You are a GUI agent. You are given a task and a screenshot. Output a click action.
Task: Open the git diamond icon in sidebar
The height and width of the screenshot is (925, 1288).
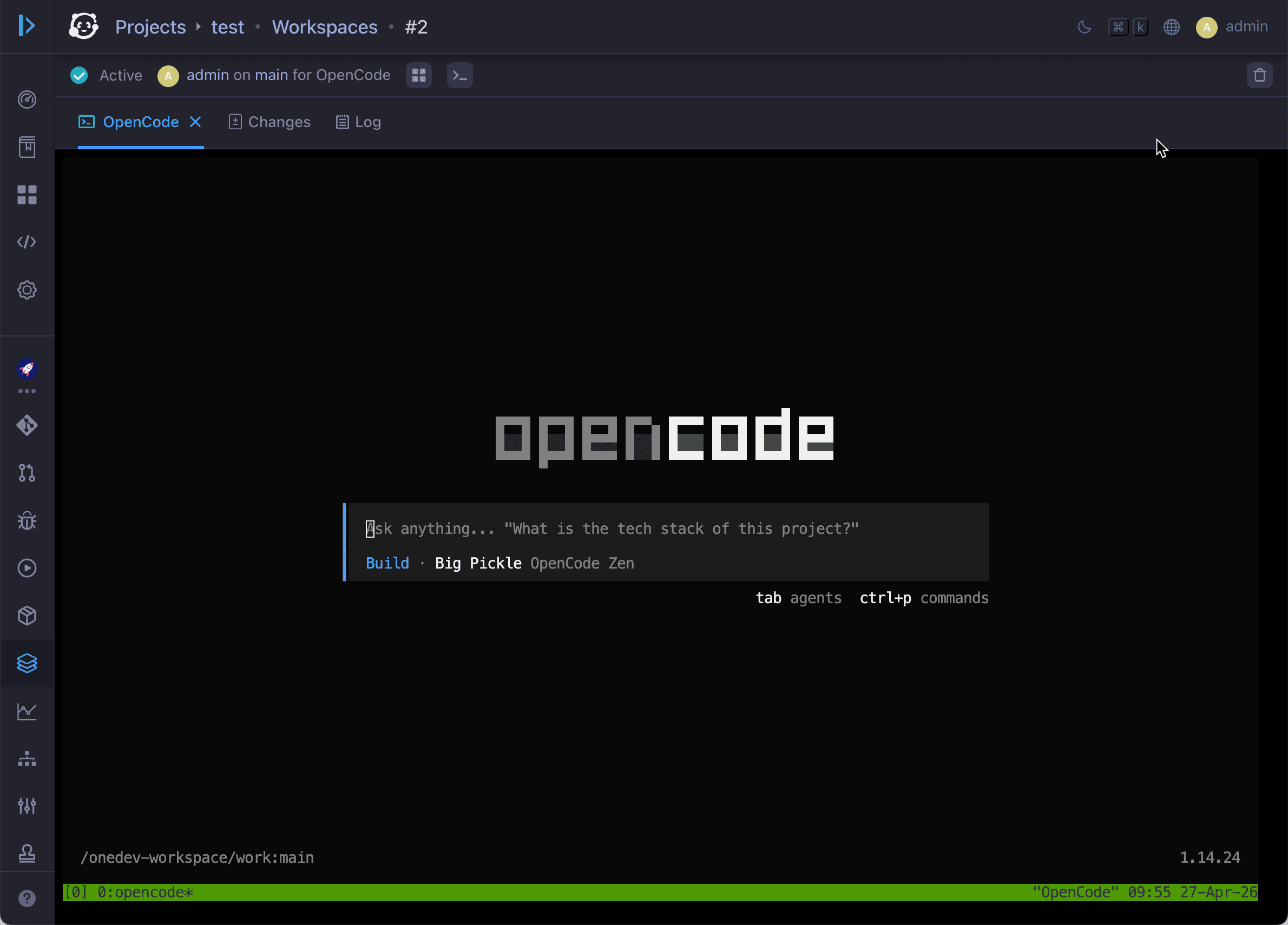coord(27,425)
